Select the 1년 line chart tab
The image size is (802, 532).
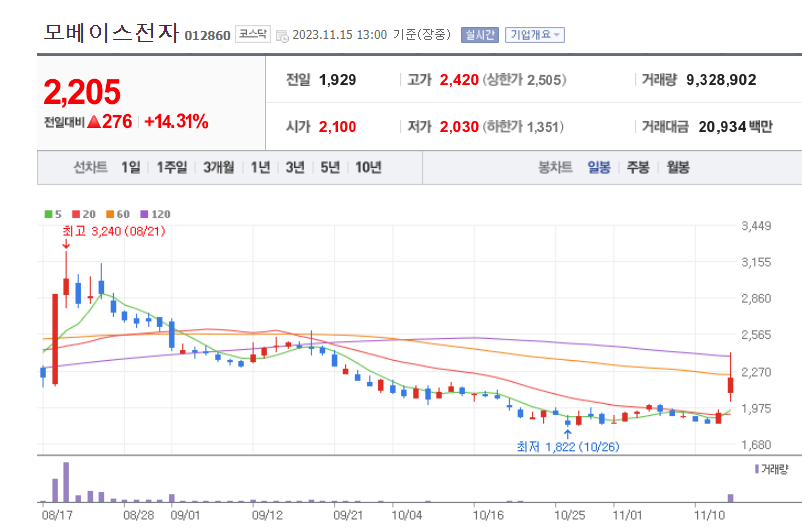260,167
